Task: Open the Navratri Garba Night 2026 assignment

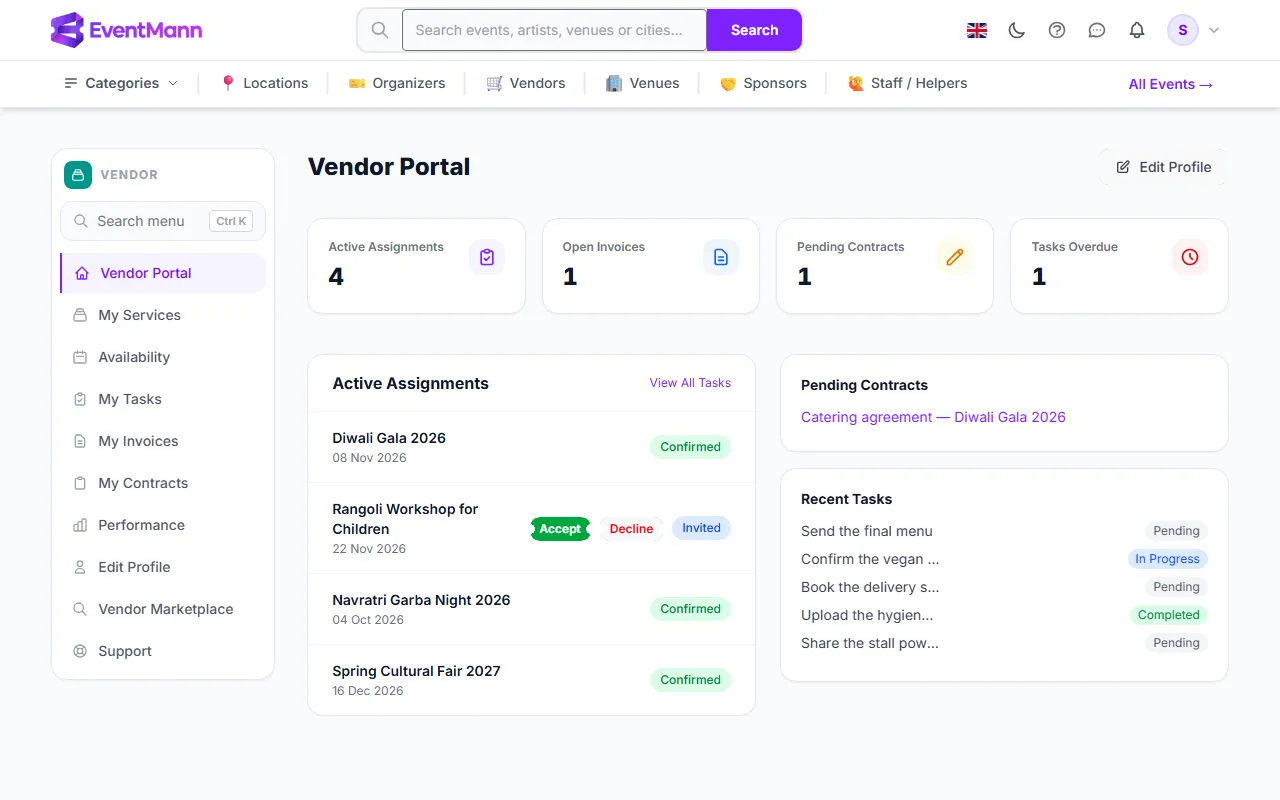Action: (x=421, y=600)
